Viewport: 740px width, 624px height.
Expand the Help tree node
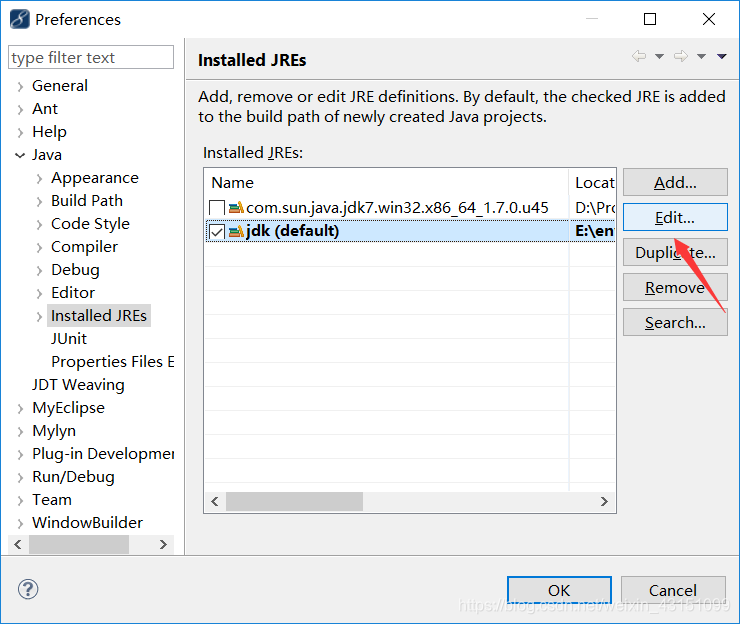20,133
